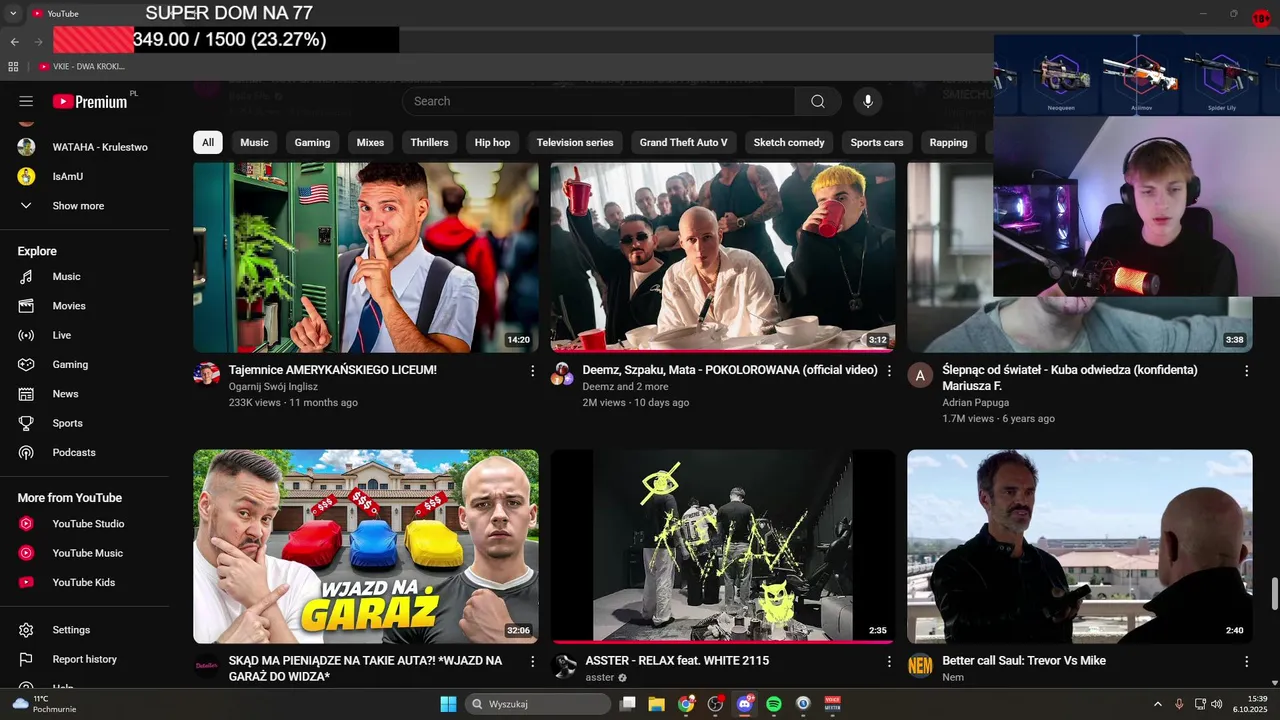
Task: Select the All filter chip
Action: [x=208, y=142]
